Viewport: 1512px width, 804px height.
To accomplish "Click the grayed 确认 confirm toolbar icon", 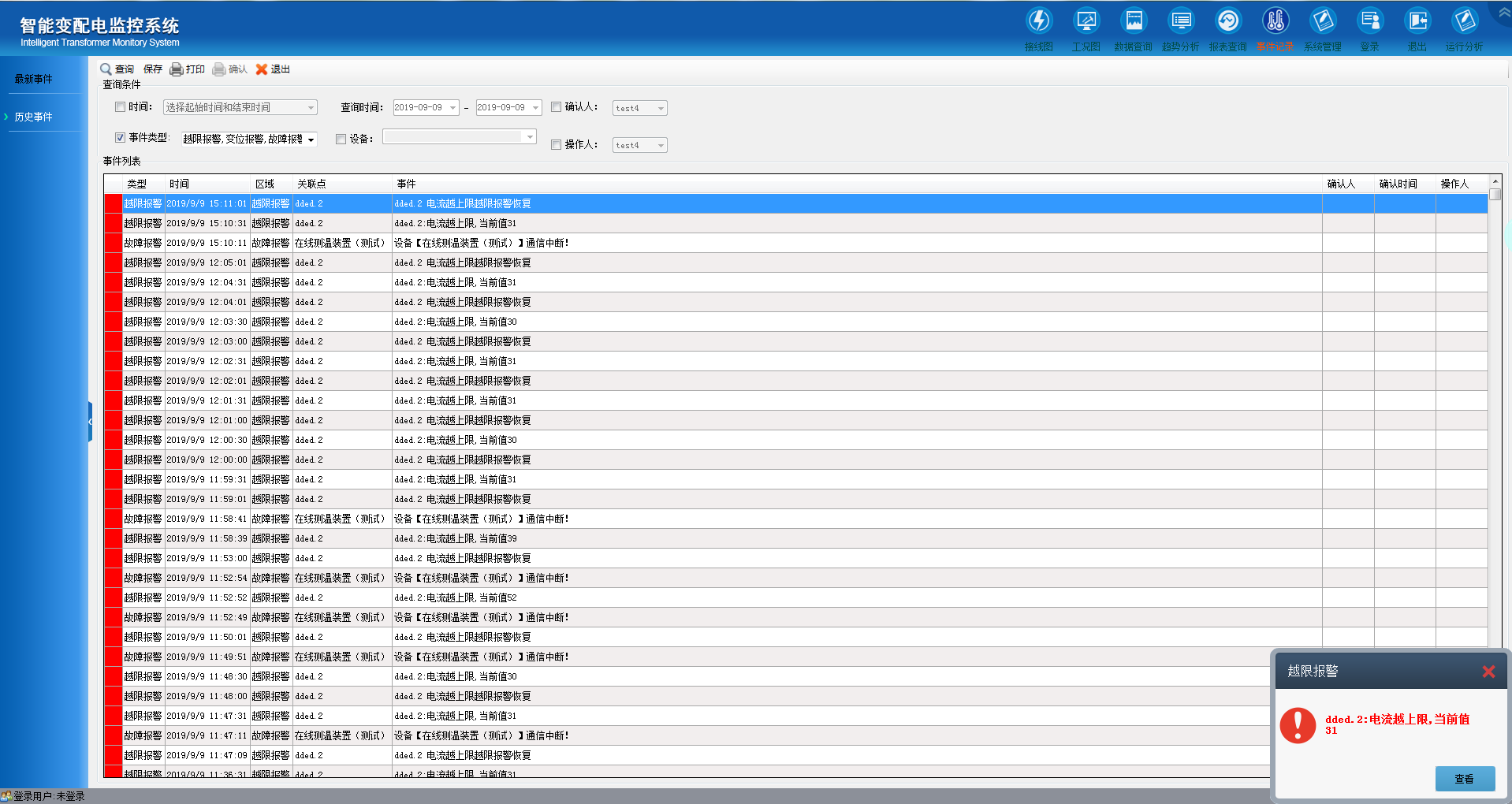I will [219, 69].
